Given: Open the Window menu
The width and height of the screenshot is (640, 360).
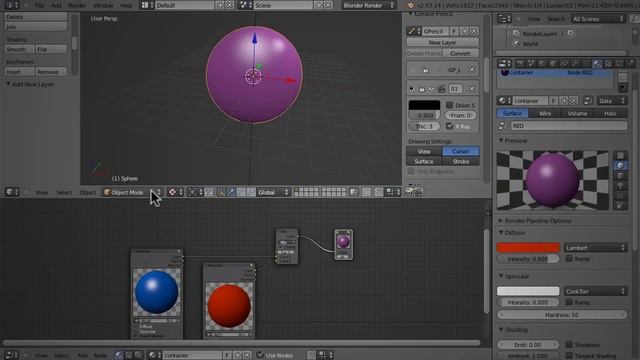Looking at the screenshot, I should pyautogui.click(x=104, y=5).
